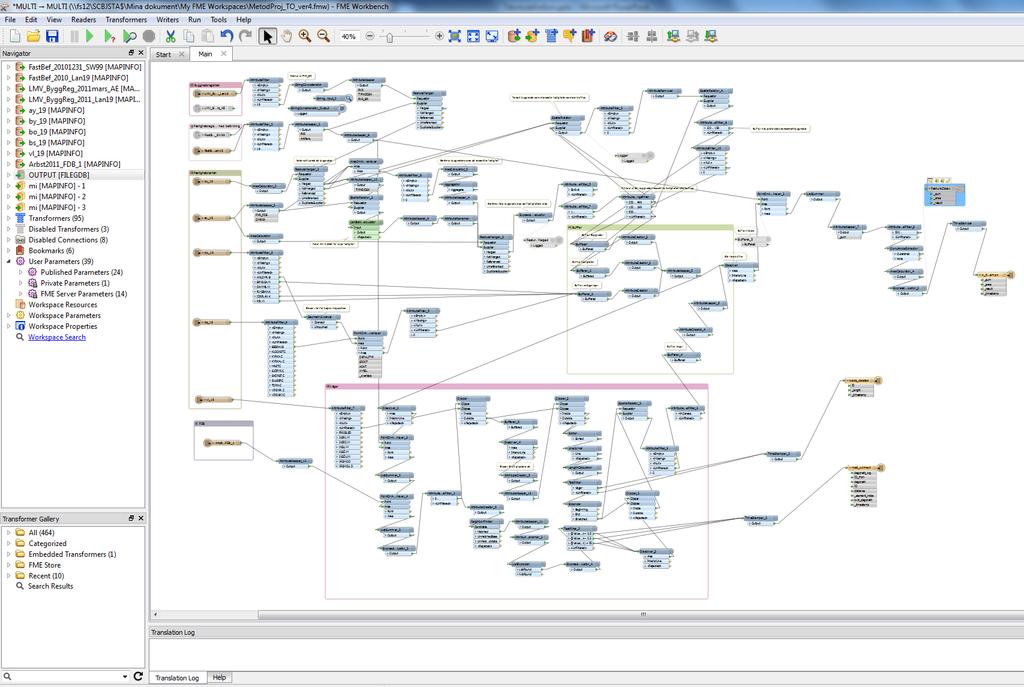The height and width of the screenshot is (687, 1024).
Task: Expand the FastBef_20101231_SW99 [MAPINFO] reader
Action: [x=8, y=67]
